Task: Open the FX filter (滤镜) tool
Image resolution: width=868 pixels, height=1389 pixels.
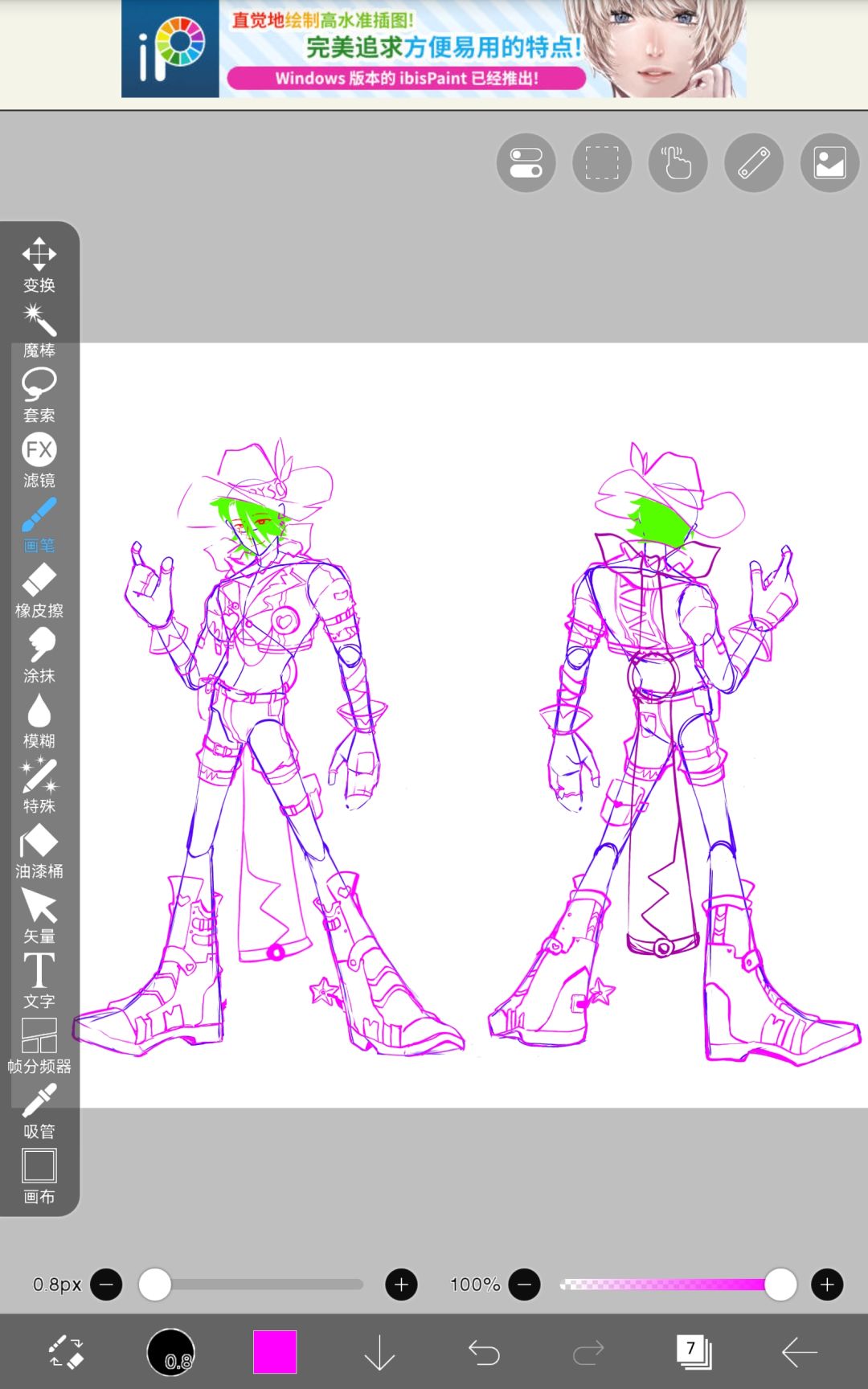Action: coord(39,461)
